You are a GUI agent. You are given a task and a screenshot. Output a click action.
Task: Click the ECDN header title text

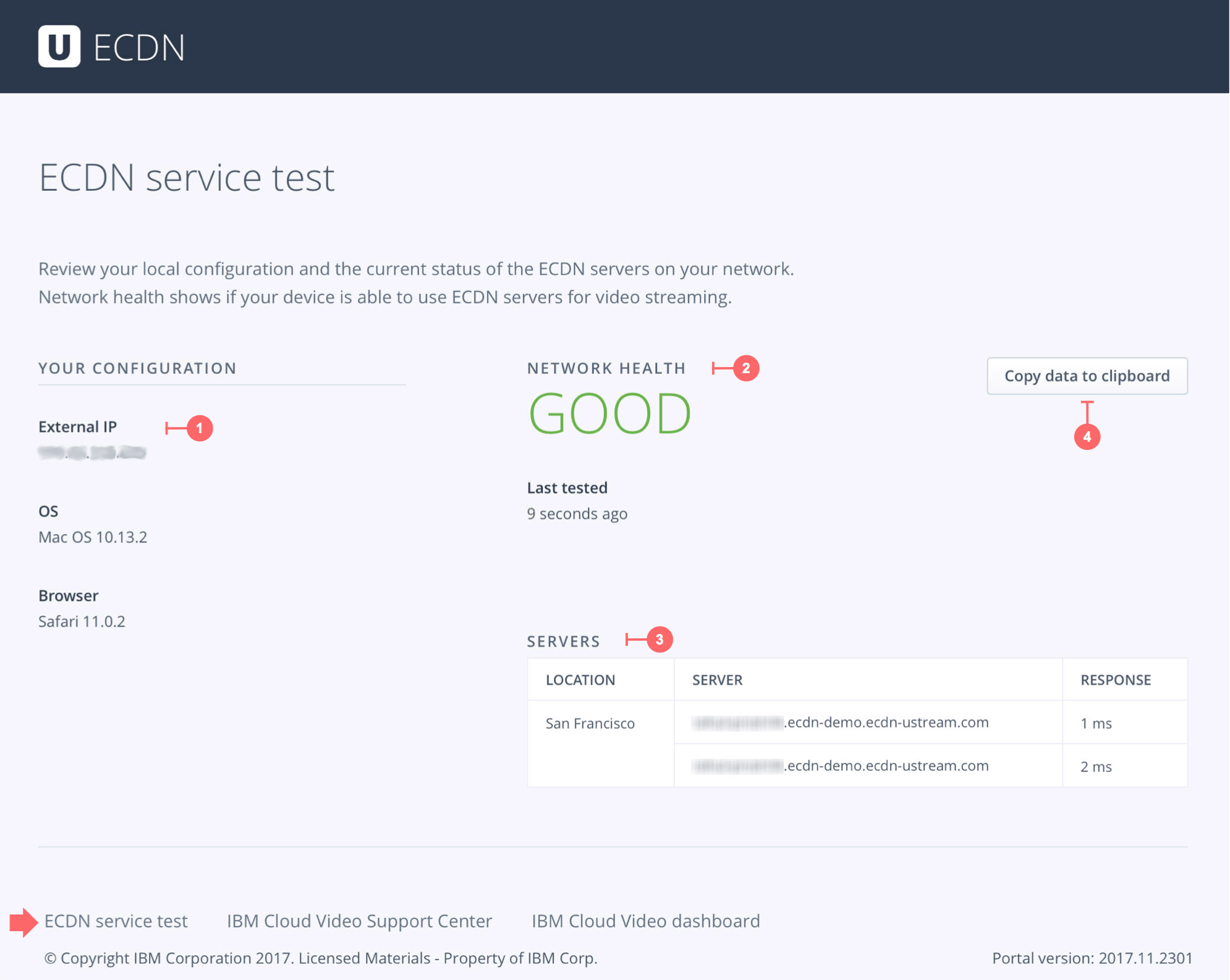[139, 48]
